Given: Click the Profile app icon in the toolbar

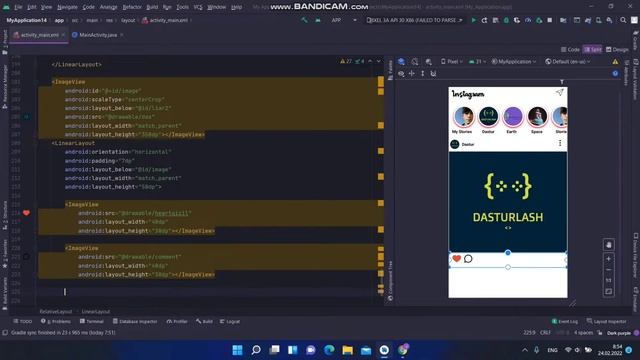Looking at the screenshot, I should point(528,20).
